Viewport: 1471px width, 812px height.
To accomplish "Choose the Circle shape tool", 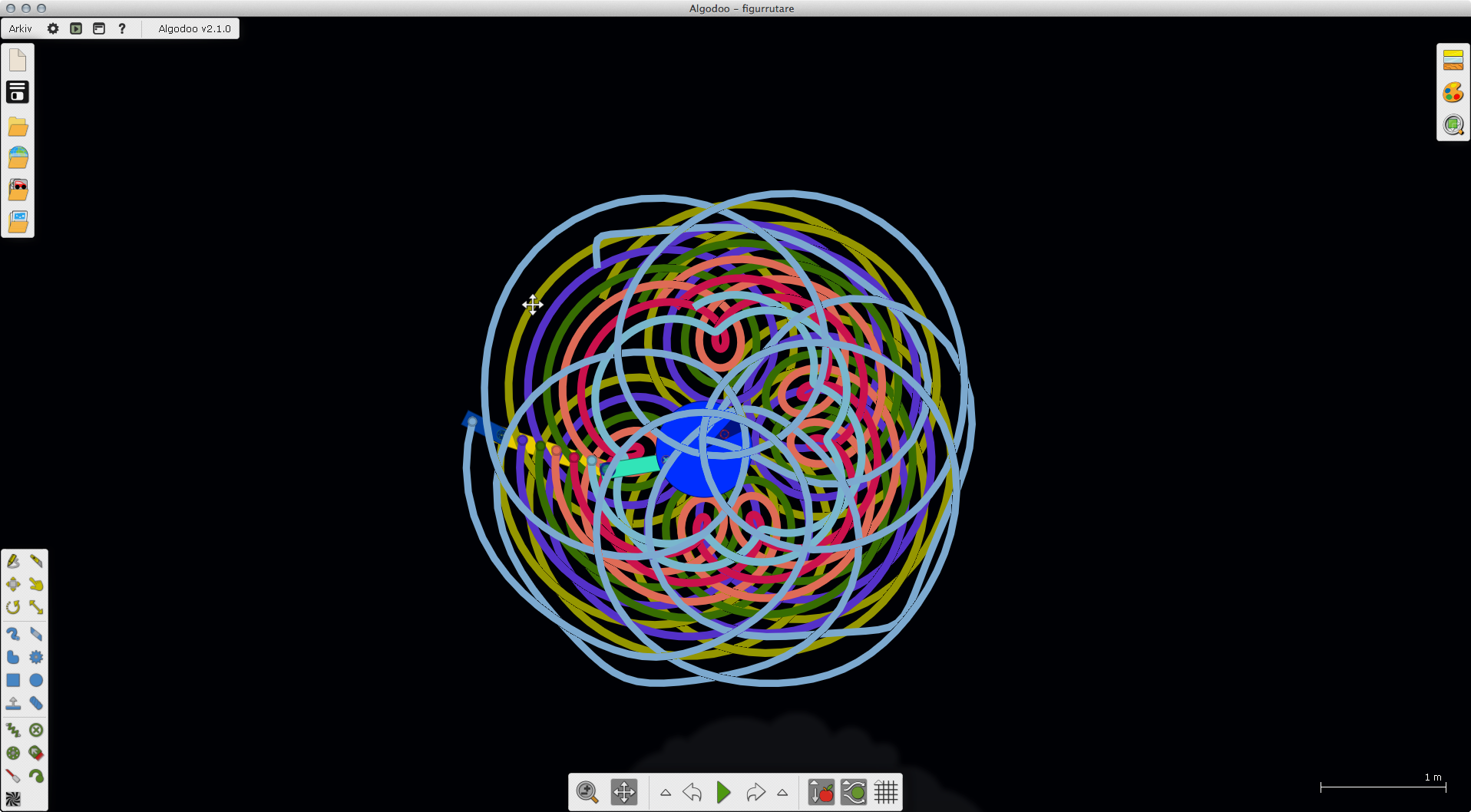I will click(36, 681).
